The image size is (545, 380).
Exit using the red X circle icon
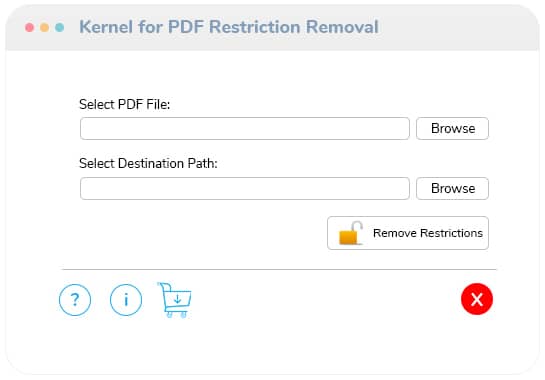click(x=477, y=299)
